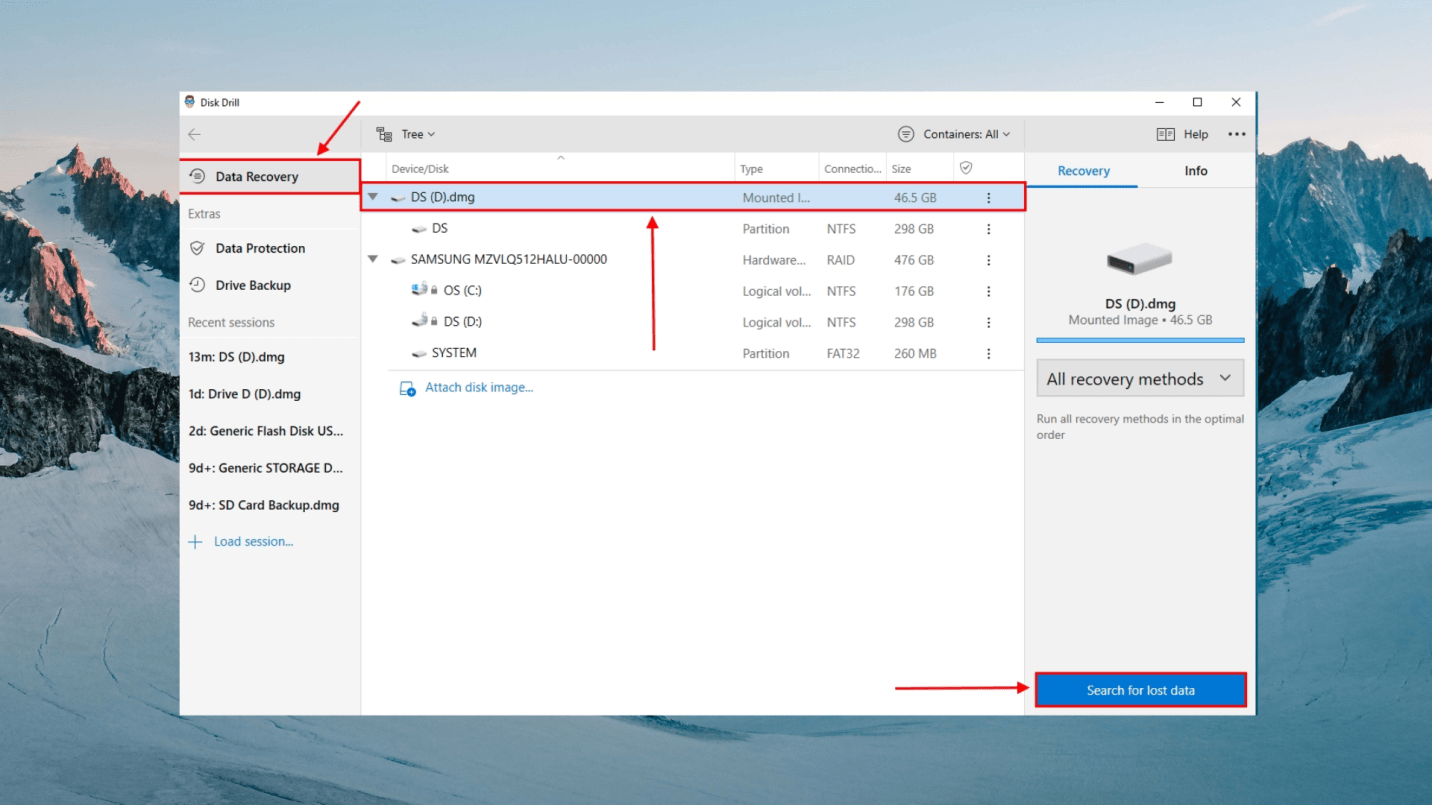1432x805 pixels.
Task: Open the more menu for DS (D).dmg row
Action: [989, 198]
